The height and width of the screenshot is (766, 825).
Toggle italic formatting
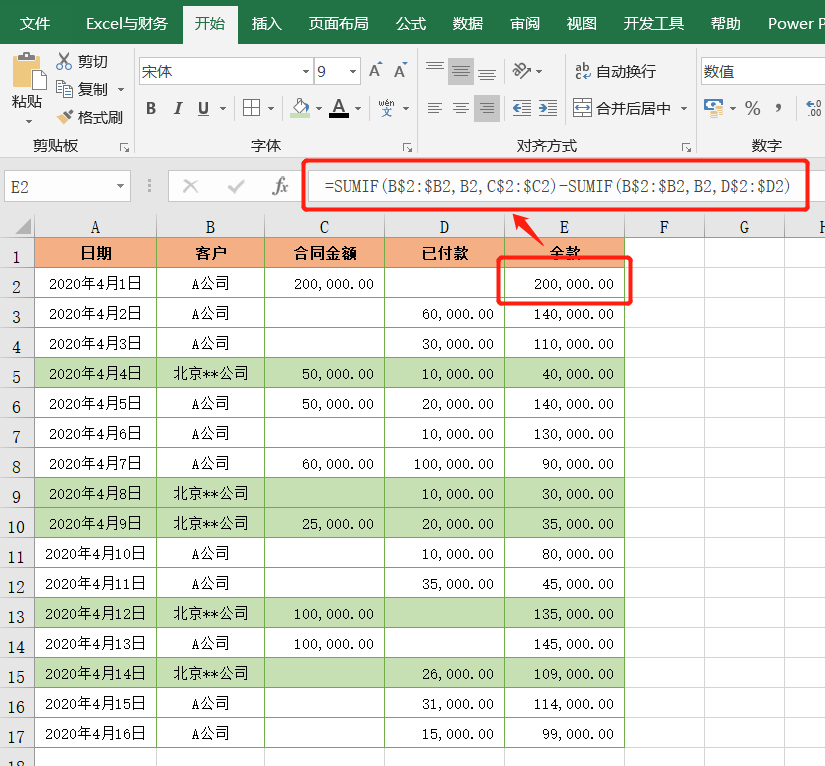(178, 109)
